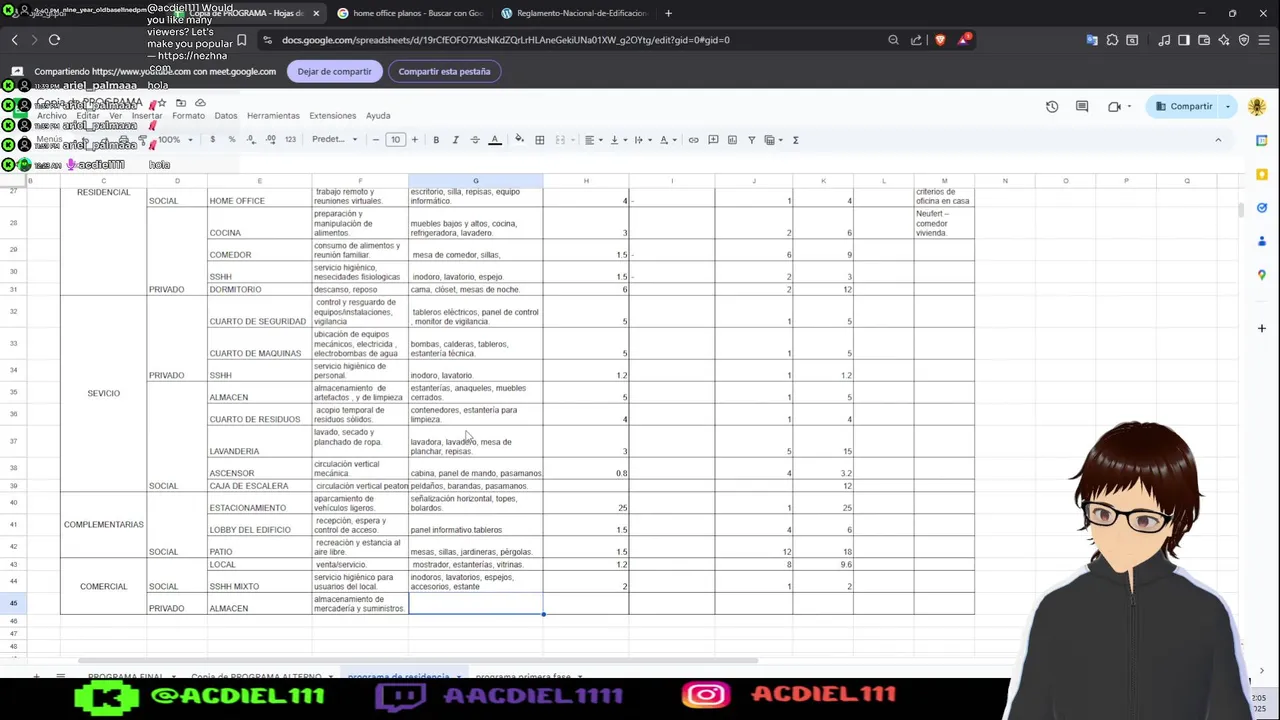The image size is (1280, 720).
Task: Open the Formato menu
Action: pos(188,116)
